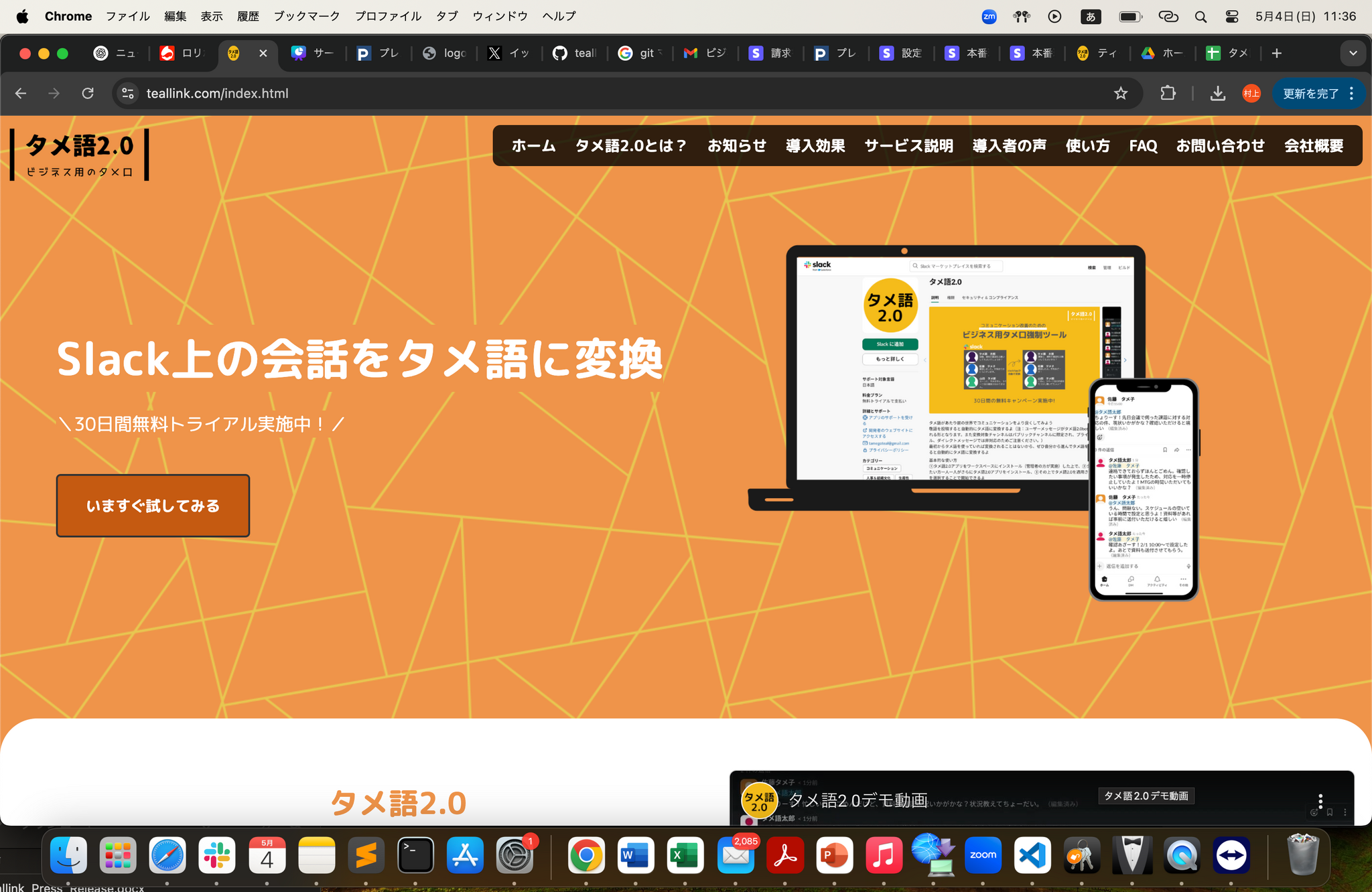Image resolution: width=1372 pixels, height=892 pixels.
Task: Open the Apple menu
Action: (22, 16)
